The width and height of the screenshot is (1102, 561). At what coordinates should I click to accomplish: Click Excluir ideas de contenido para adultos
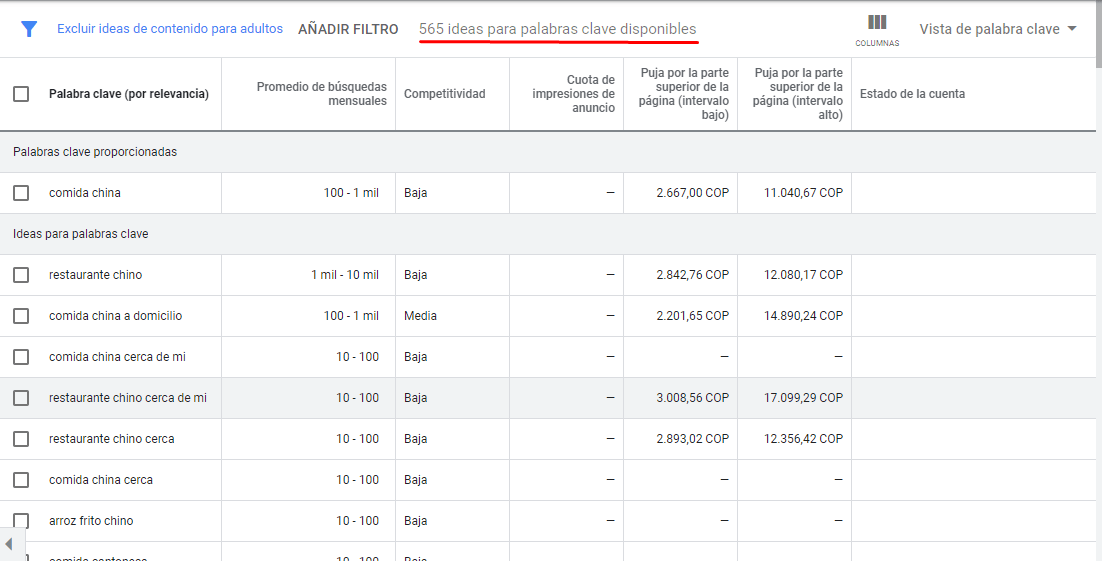click(170, 29)
